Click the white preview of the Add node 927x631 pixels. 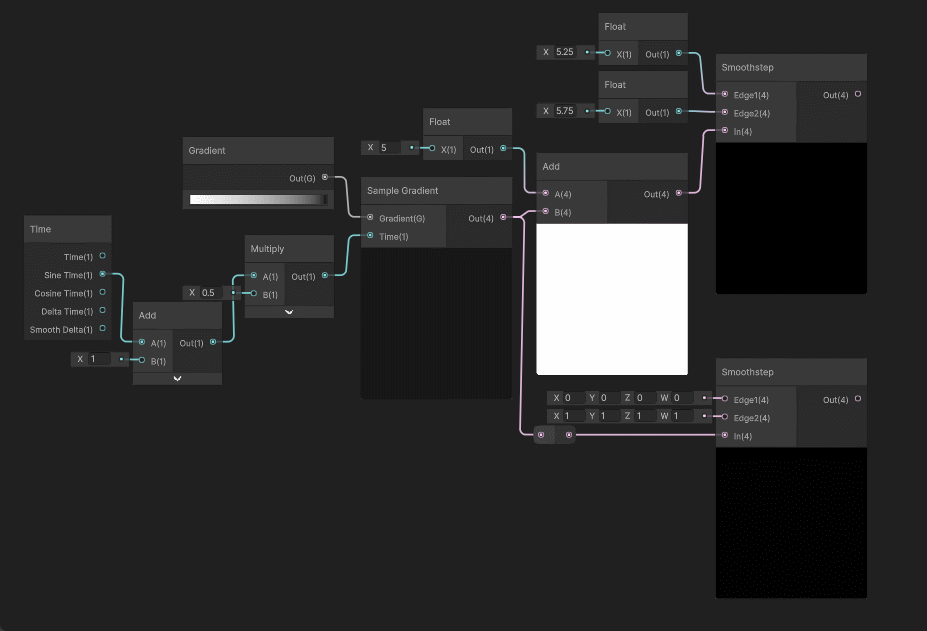click(612, 299)
